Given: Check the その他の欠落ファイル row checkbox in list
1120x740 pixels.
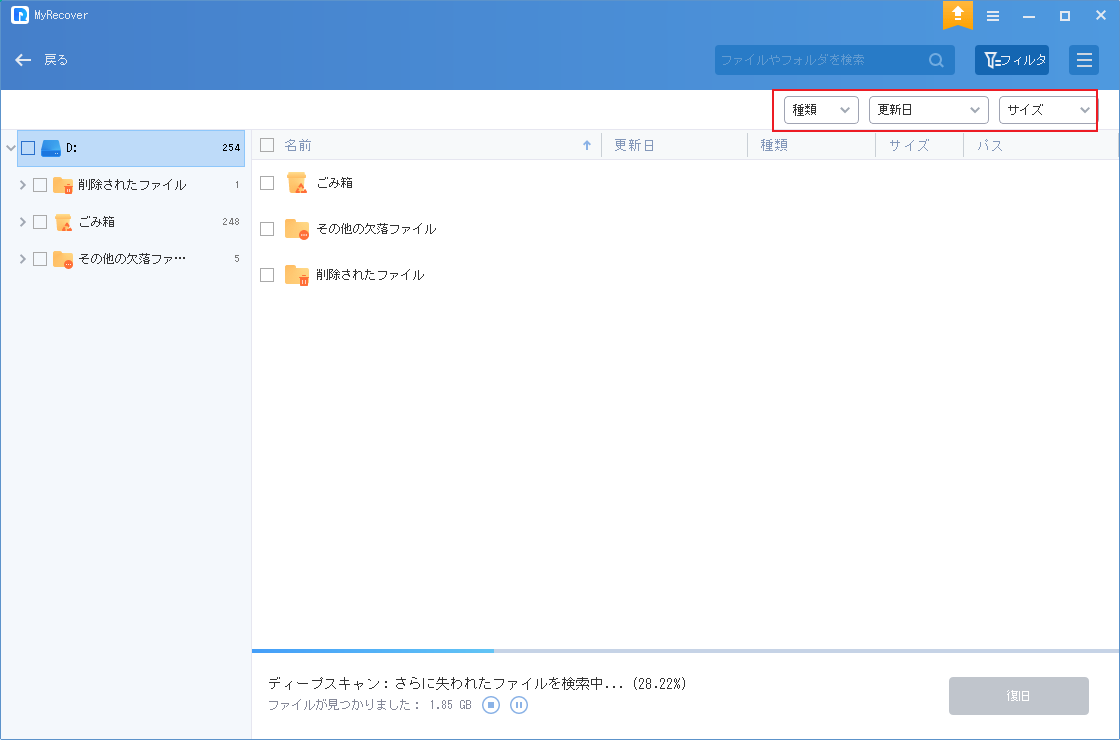Looking at the screenshot, I should [x=267, y=229].
